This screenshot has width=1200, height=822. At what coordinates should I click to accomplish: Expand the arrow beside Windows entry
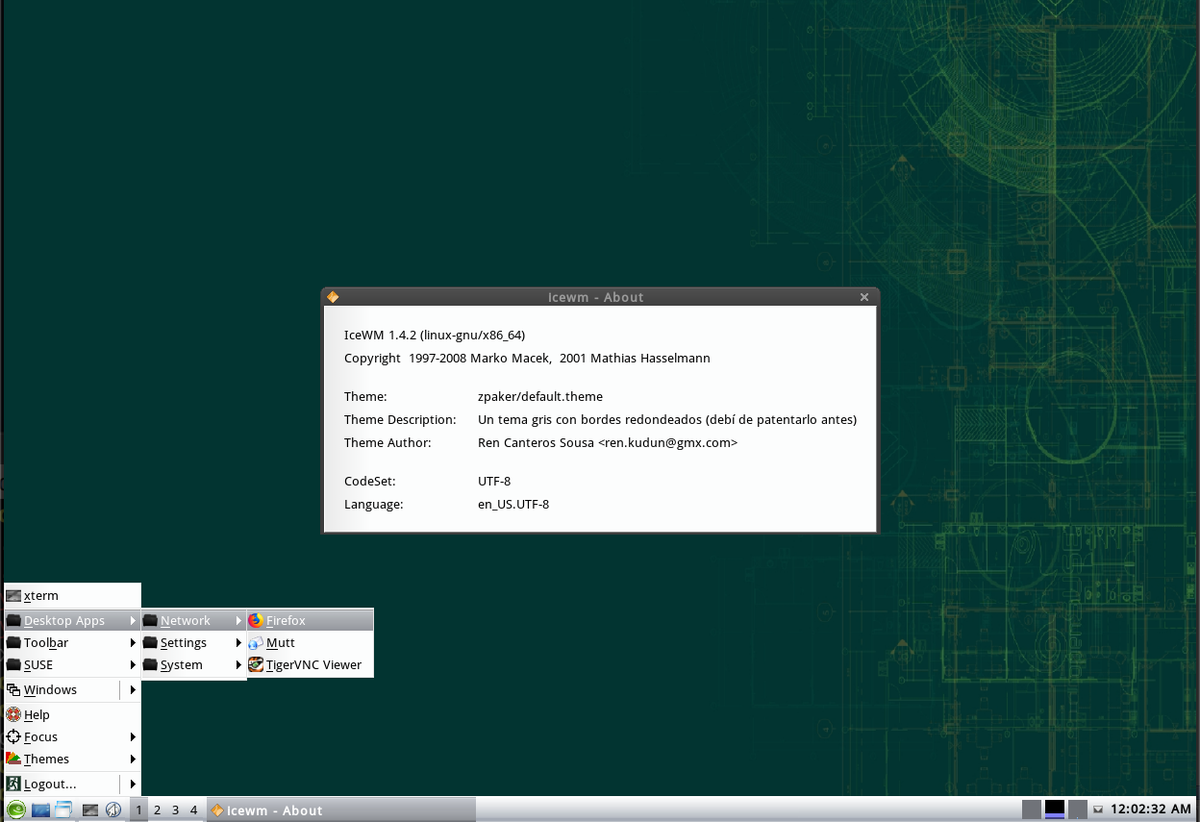pyautogui.click(x=132, y=689)
